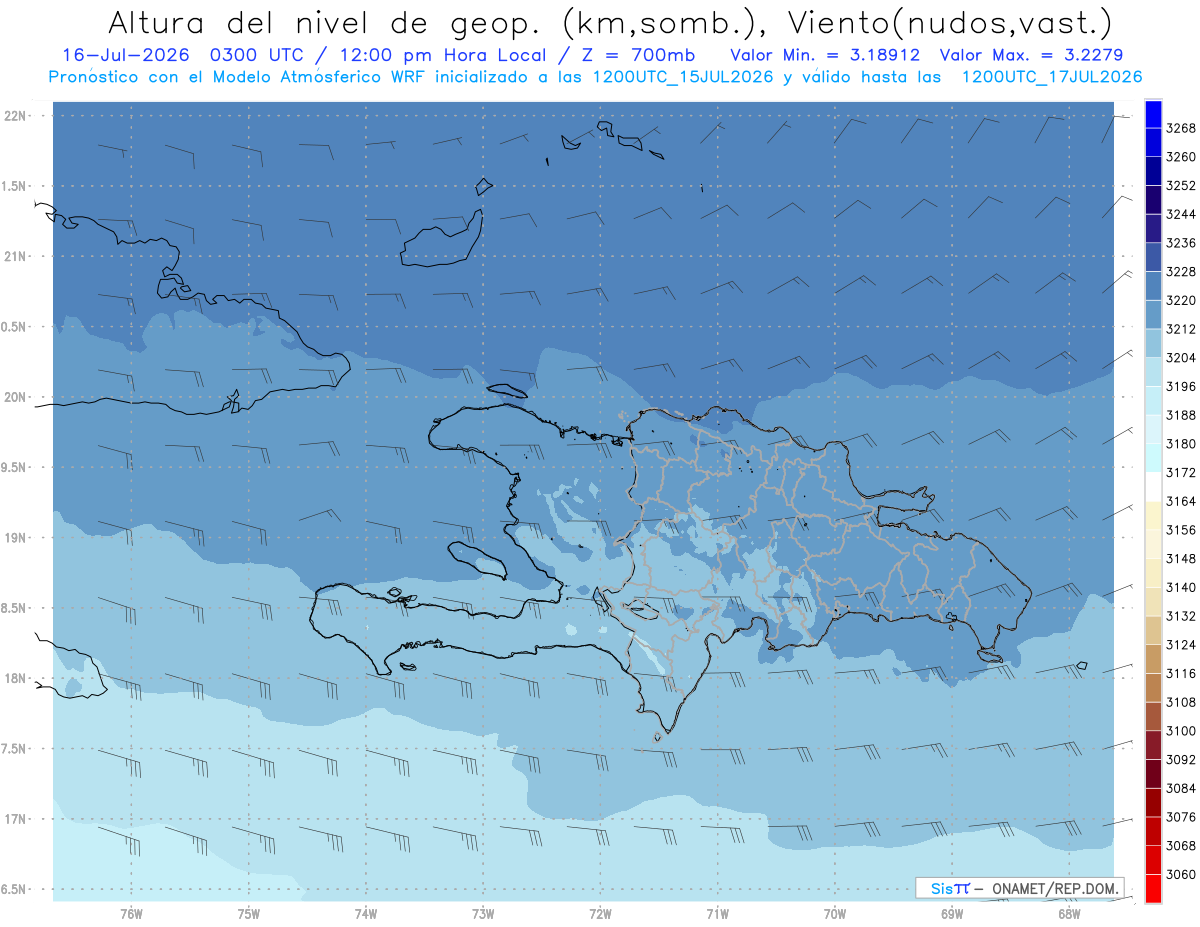Image resolution: width=1200 pixels, height=927 pixels.
Task: Click initialization time '1200UTC_15JUL2026'
Action: click(682, 77)
